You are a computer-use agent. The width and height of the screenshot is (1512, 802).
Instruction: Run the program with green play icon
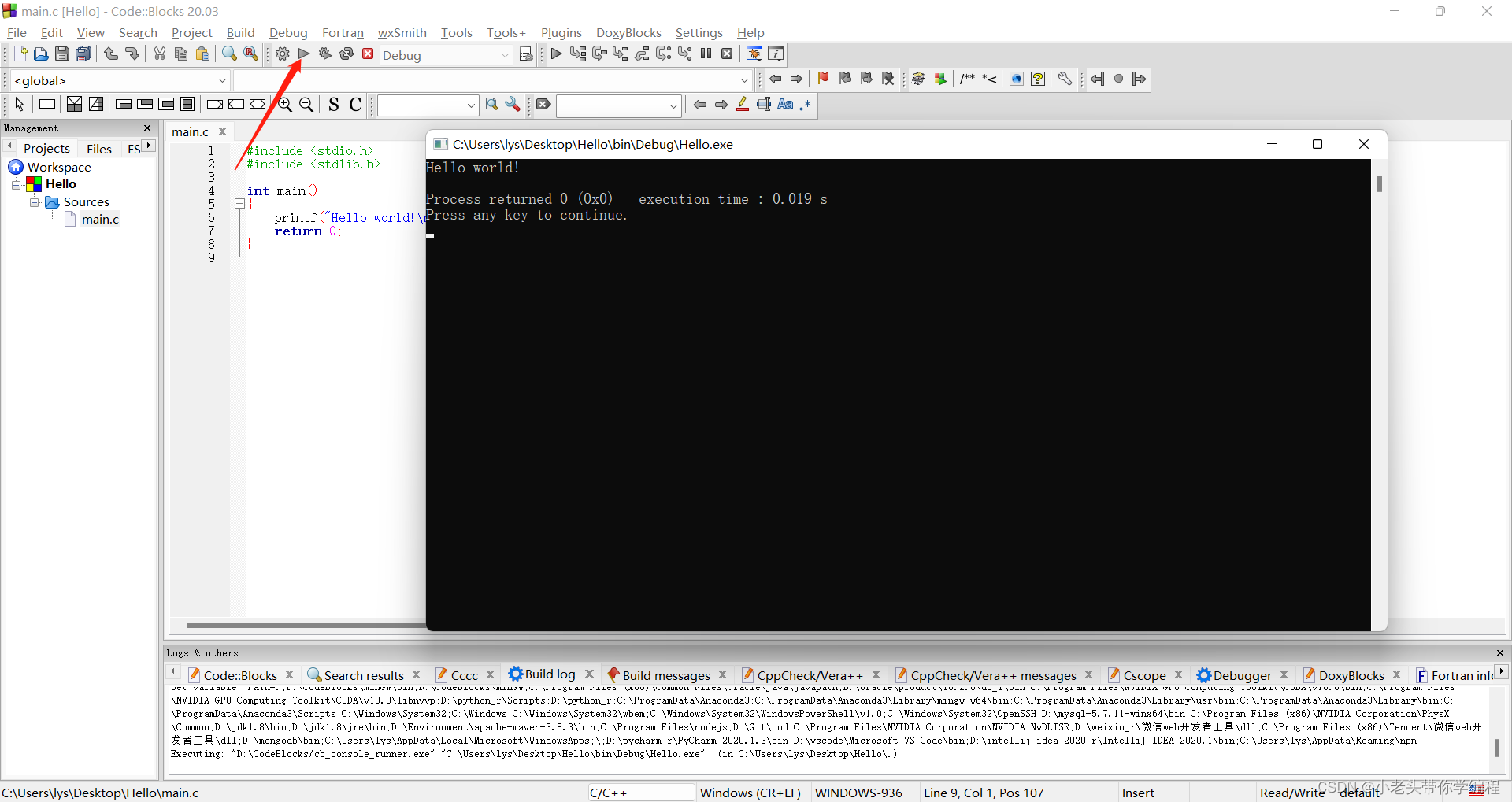304,54
